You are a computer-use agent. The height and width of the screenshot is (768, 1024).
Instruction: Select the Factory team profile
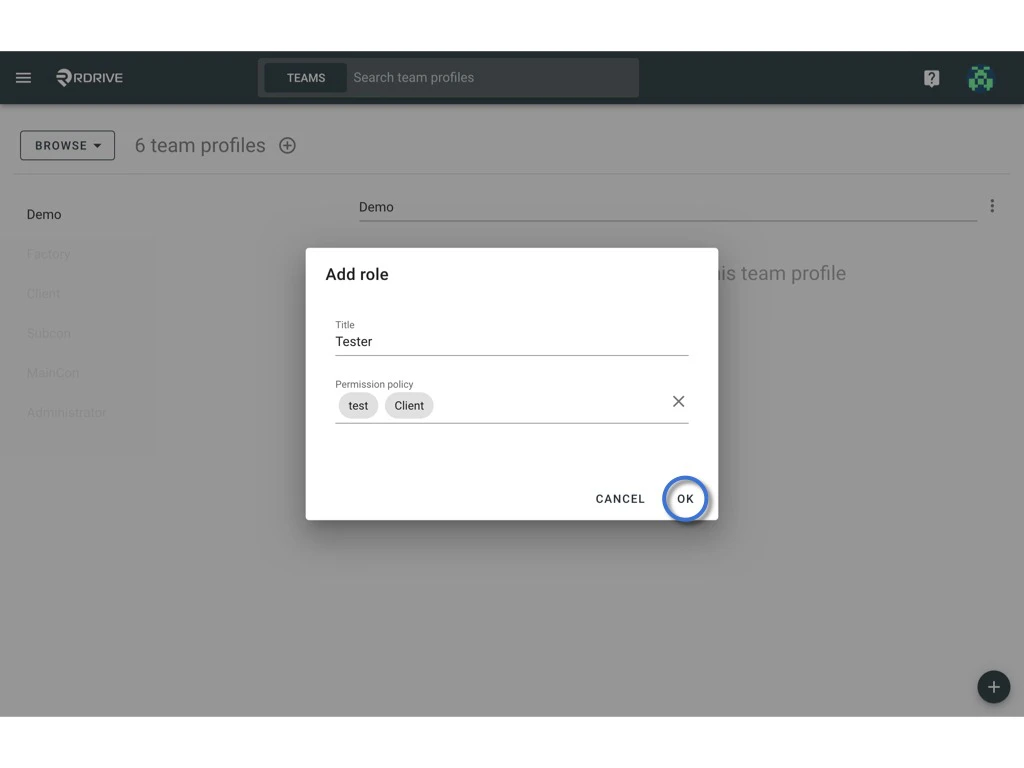click(48, 254)
